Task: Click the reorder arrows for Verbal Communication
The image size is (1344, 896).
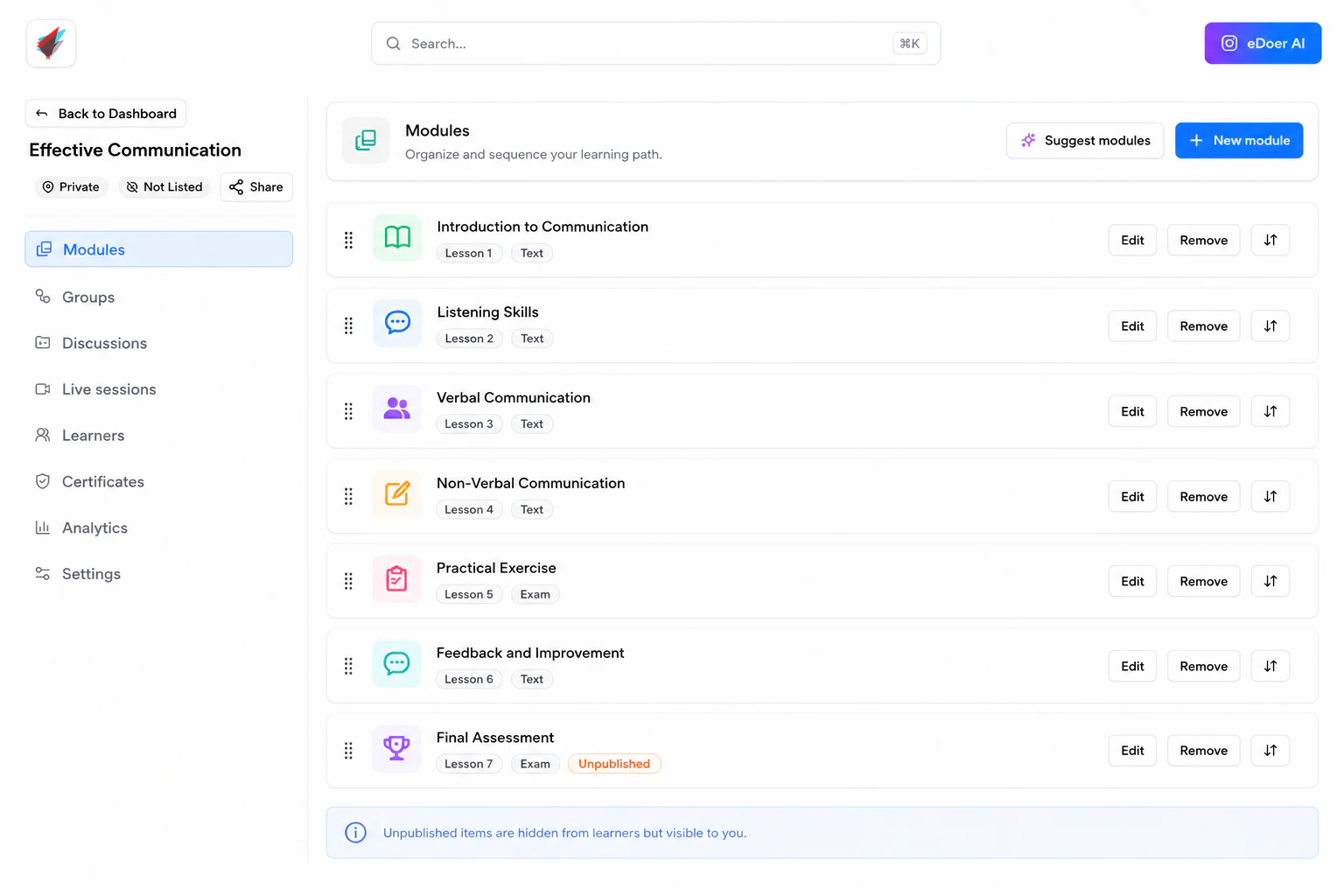Action: click(x=1270, y=411)
